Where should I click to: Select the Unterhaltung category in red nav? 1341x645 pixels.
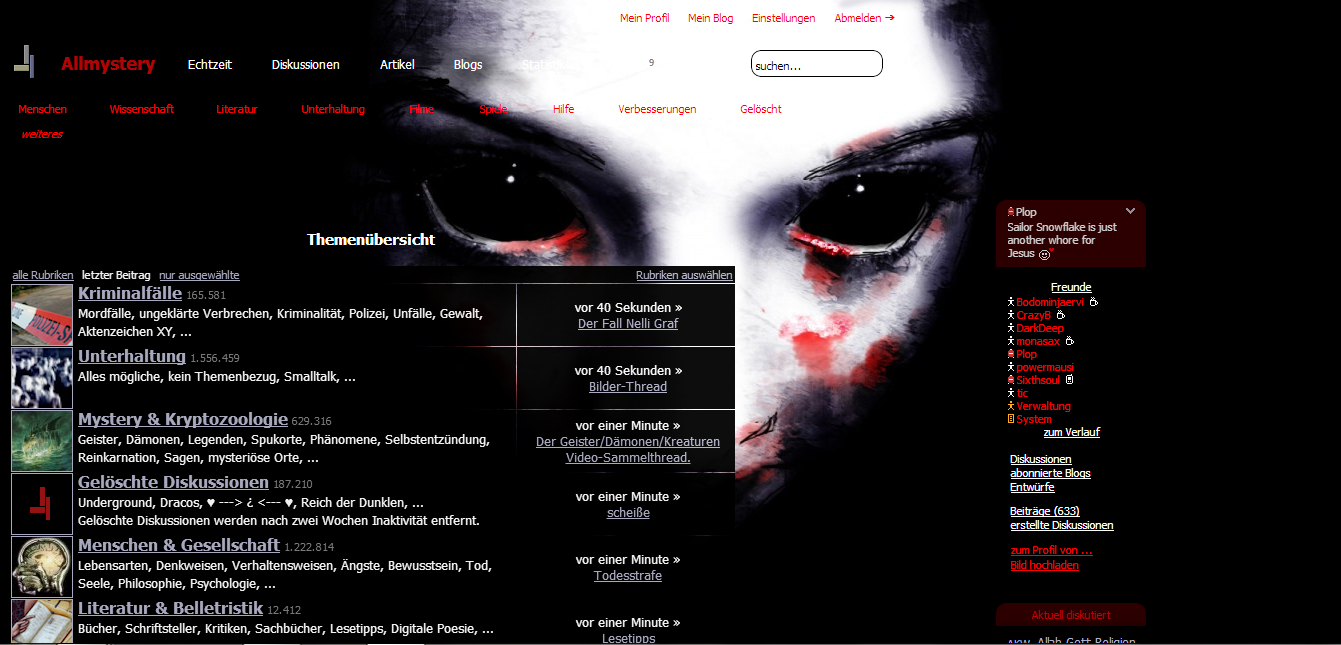(333, 109)
